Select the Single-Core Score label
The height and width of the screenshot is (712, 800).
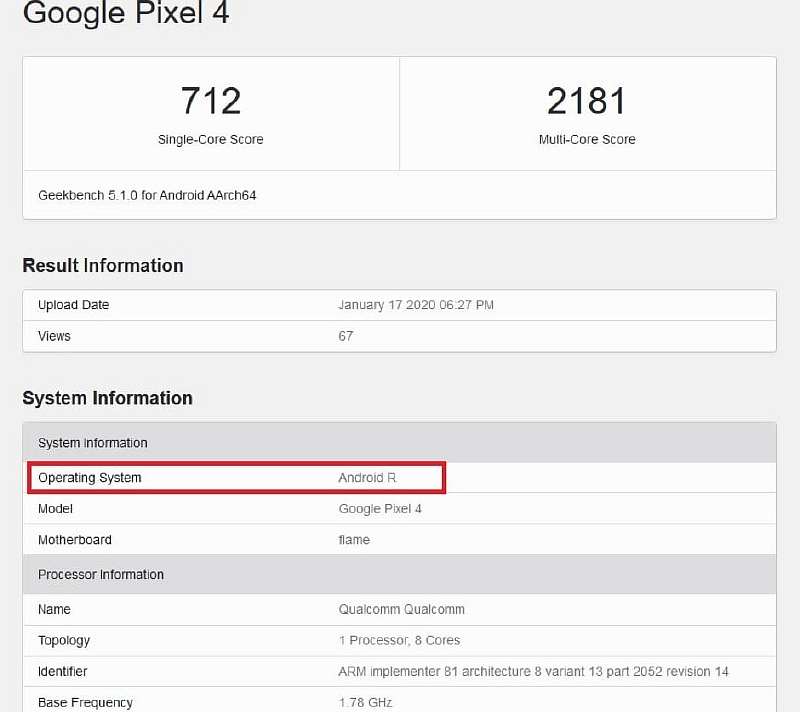tap(211, 140)
